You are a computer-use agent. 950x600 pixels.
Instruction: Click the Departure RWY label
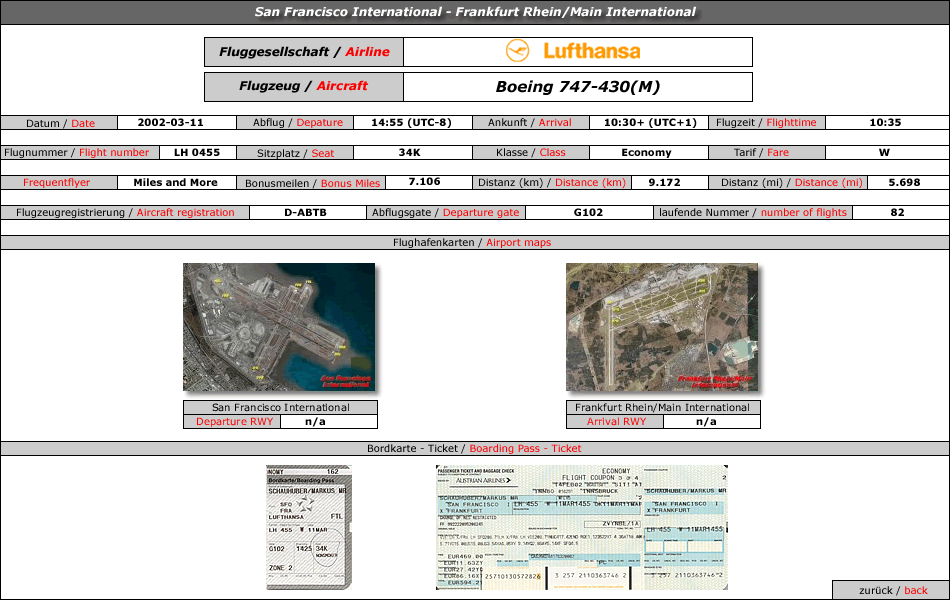pyautogui.click(x=234, y=422)
